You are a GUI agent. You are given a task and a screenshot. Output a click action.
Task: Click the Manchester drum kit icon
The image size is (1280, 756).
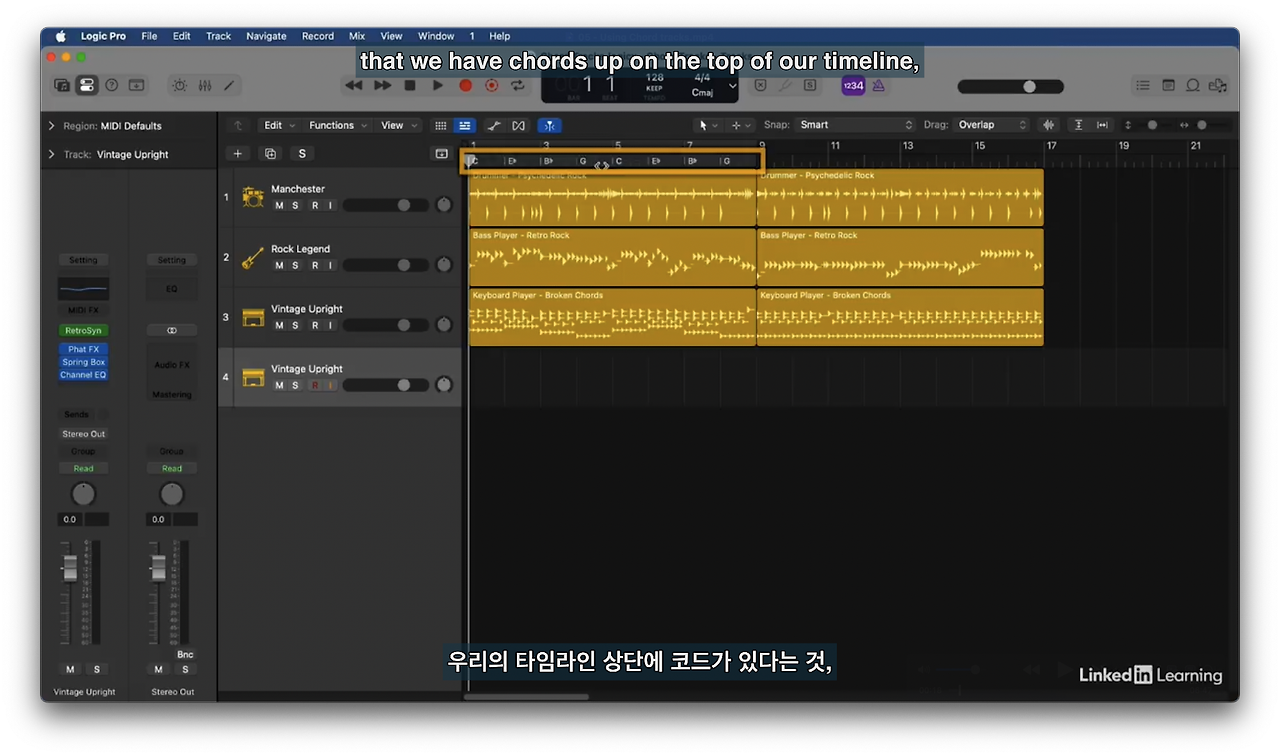coord(253,197)
